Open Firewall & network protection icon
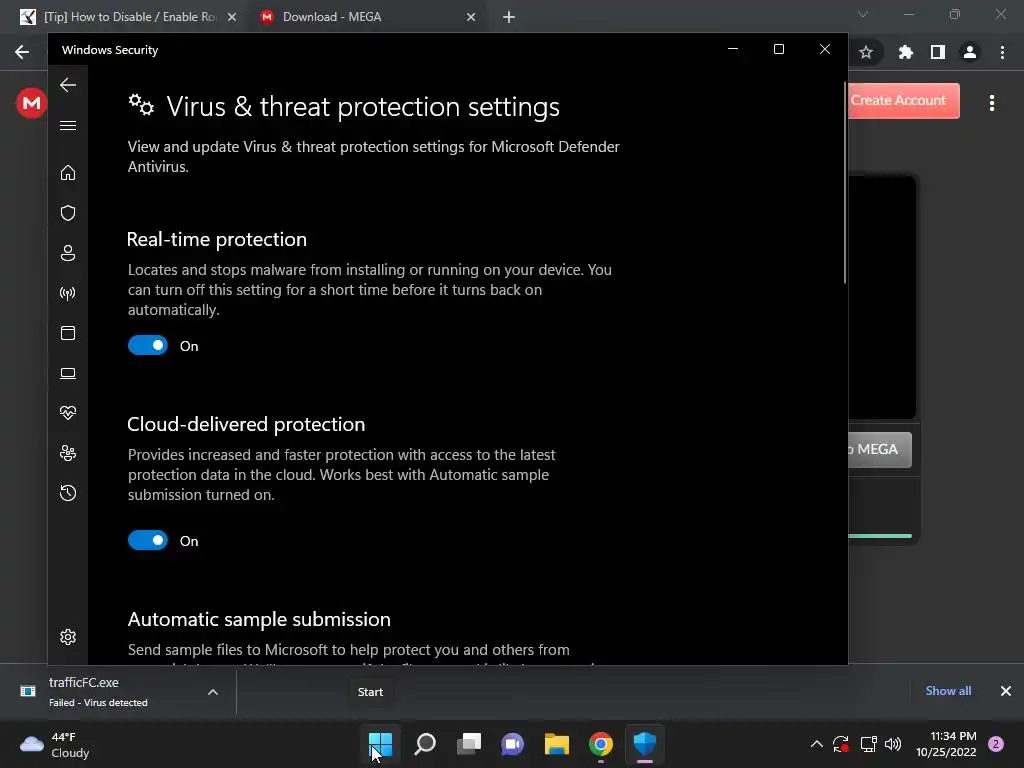Image resolution: width=1024 pixels, height=768 pixels. pyautogui.click(x=68, y=293)
